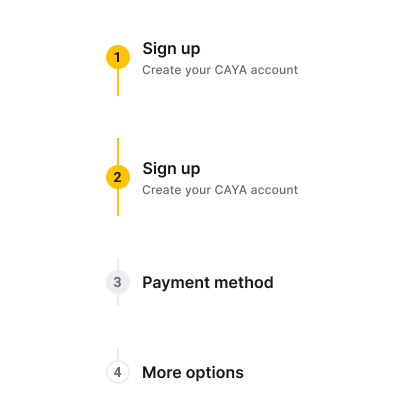This screenshot has height=420, width=412.
Task: Open the 'Payment method' step title
Action: pos(208,283)
